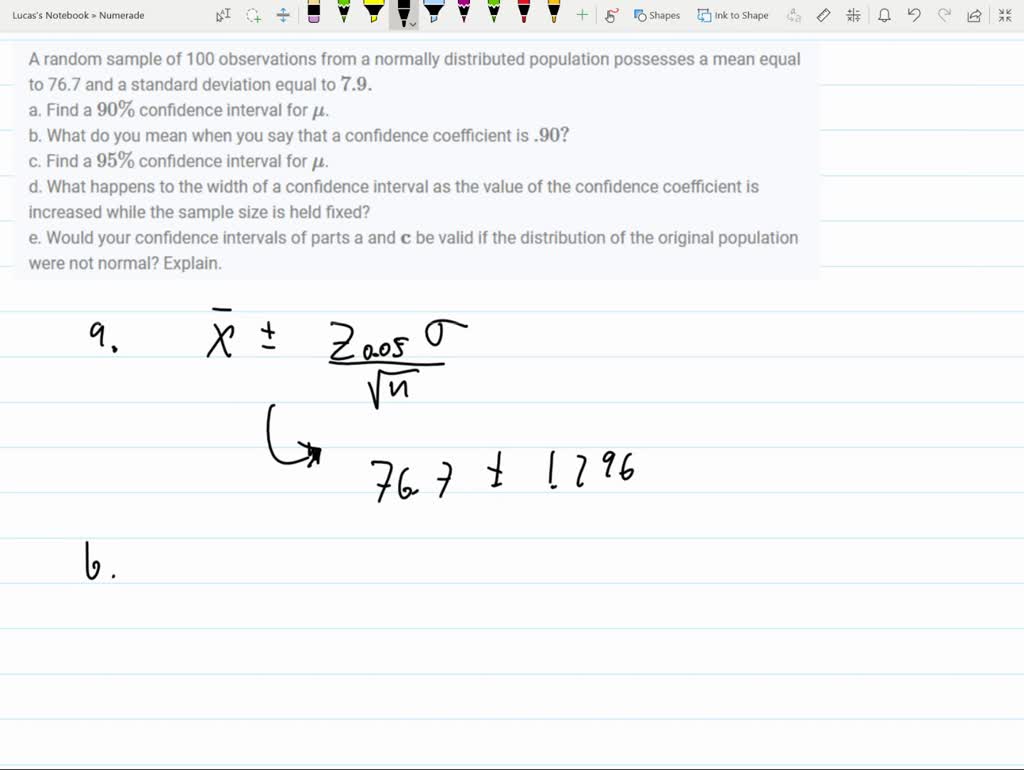Image resolution: width=1024 pixels, height=770 pixels.
Task: Select the Lasso selection tool
Action: click(251, 15)
